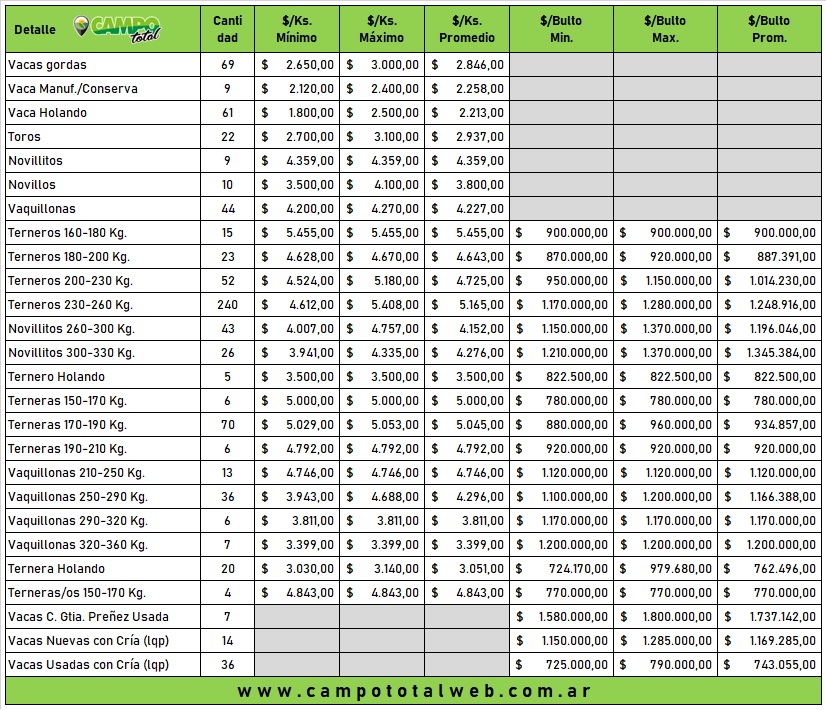Click the $/Ks. Promedio header
Image resolution: width=826 pixels, height=710 pixels.
click(466, 29)
